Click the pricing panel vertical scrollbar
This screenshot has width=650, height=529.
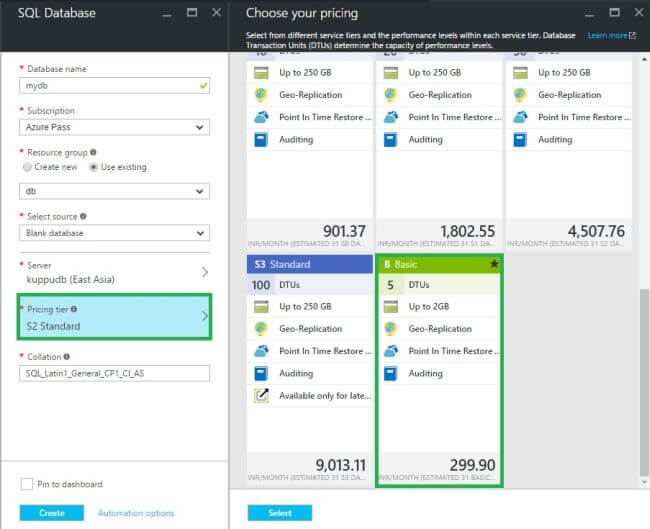pyautogui.click(x=641, y=380)
